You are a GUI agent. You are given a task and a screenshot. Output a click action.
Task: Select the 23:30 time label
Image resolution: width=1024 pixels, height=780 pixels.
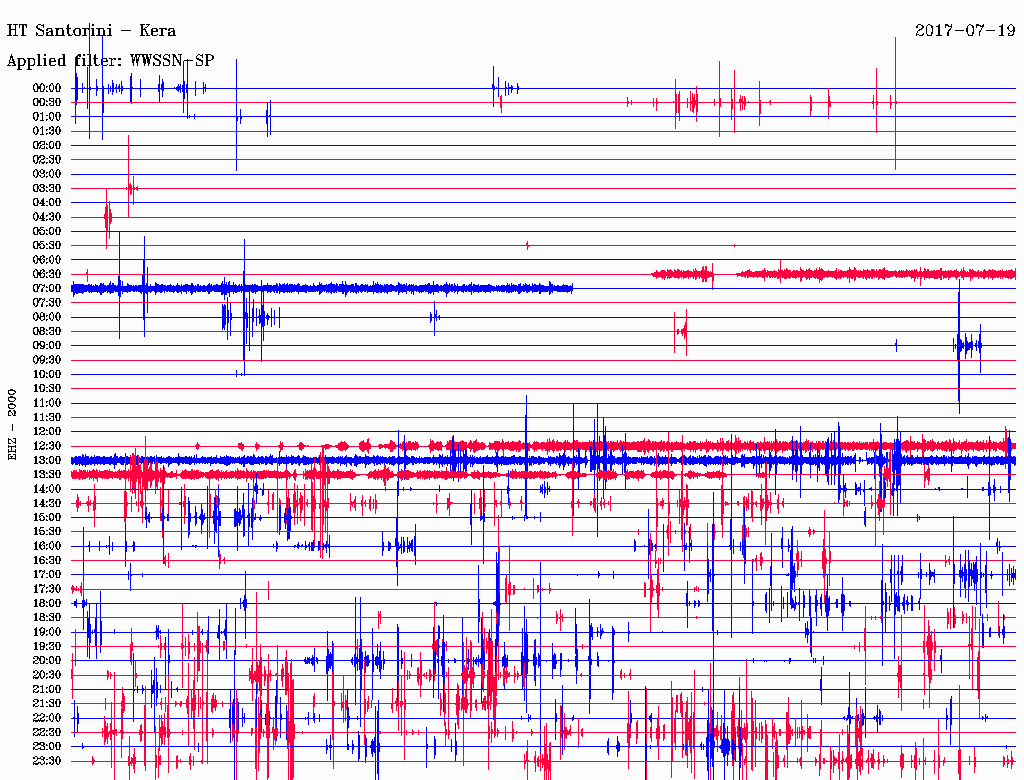tap(47, 760)
